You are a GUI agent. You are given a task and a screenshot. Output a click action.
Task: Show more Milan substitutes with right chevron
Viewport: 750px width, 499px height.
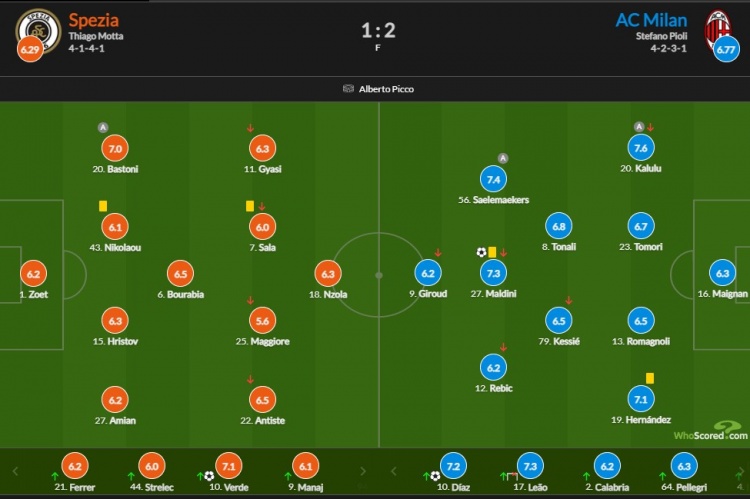[741, 471]
